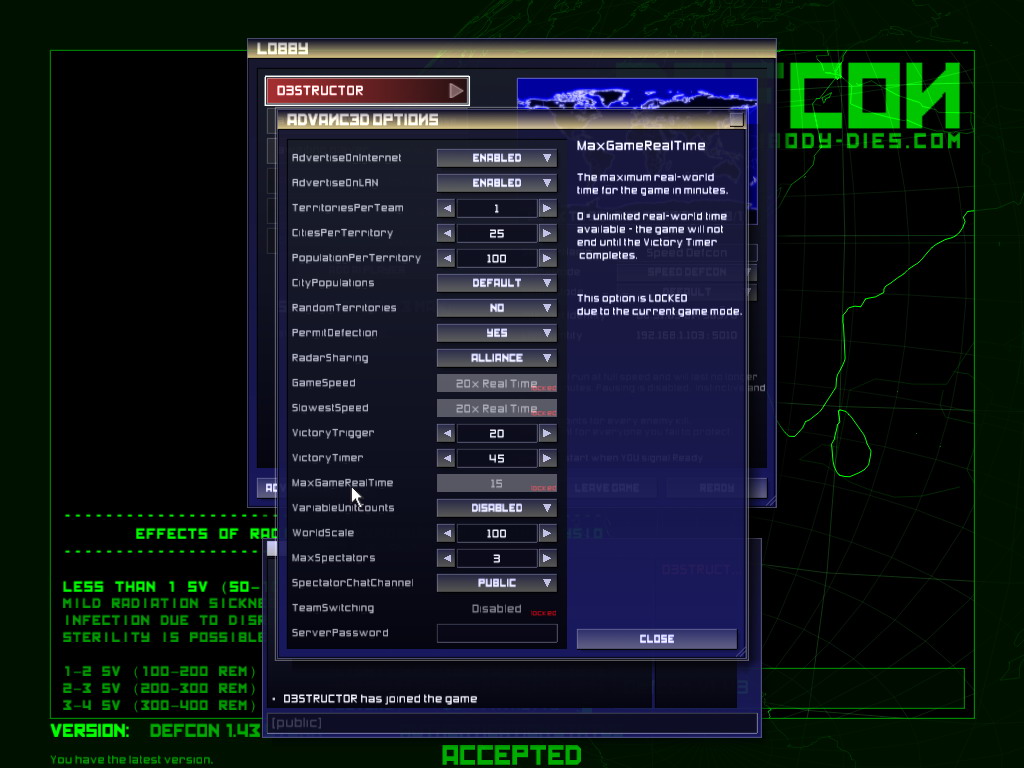
Task: Open the RandomTerritories dropdown
Action: pyautogui.click(x=497, y=308)
